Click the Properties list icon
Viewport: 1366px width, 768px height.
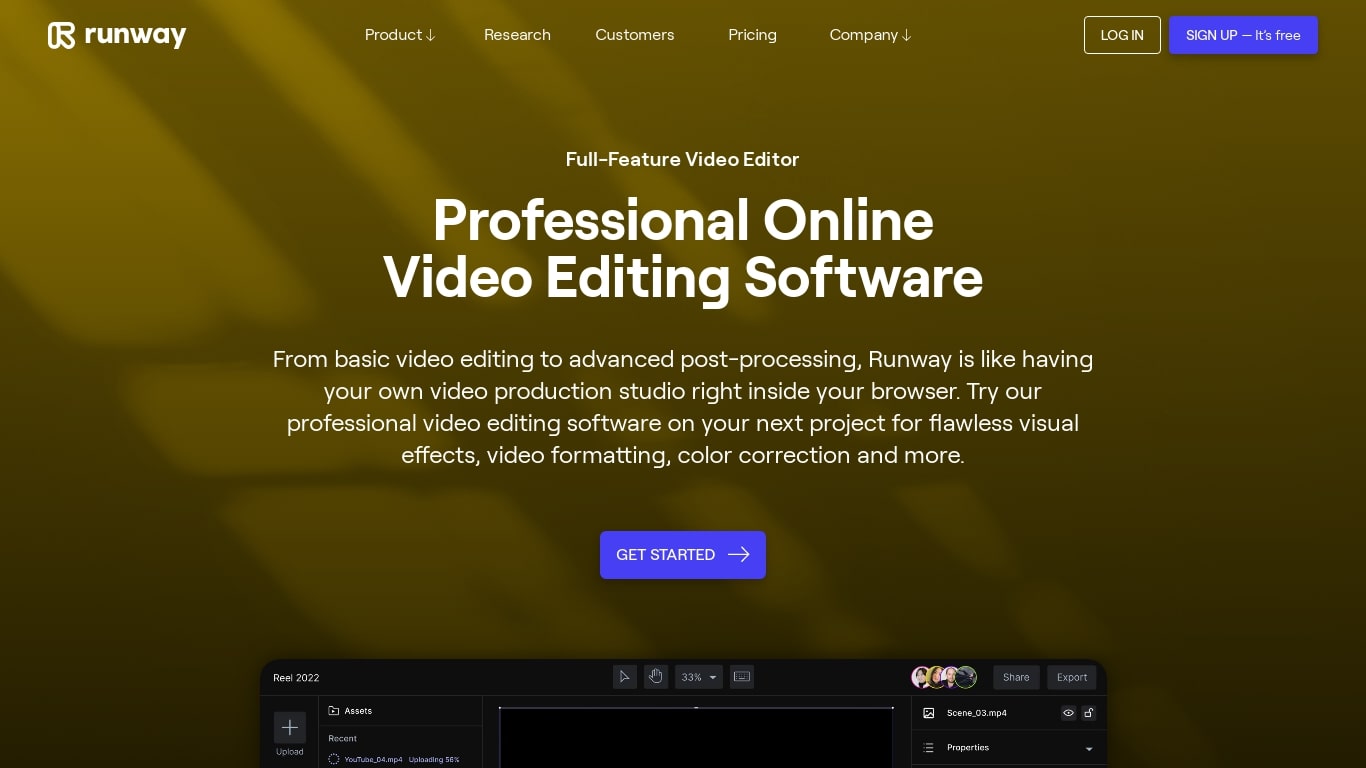pyautogui.click(x=929, y=748)
